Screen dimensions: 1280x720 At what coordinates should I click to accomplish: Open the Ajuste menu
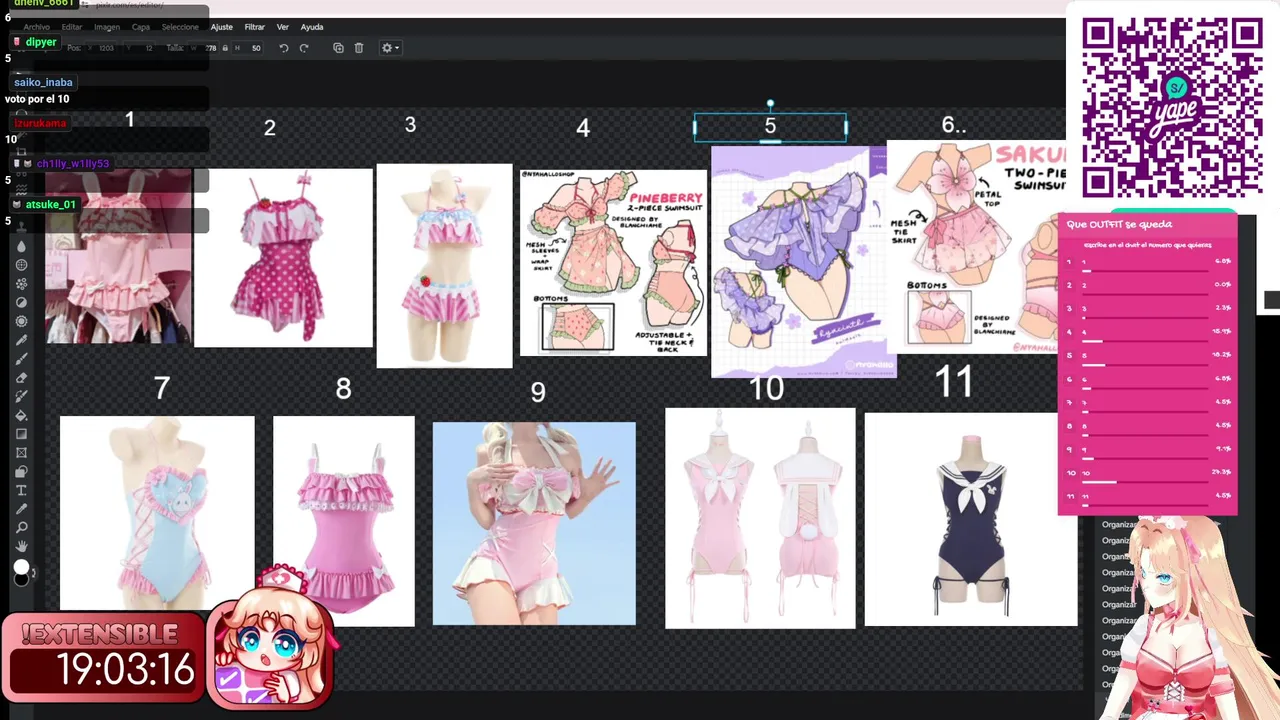coord(222,27)
